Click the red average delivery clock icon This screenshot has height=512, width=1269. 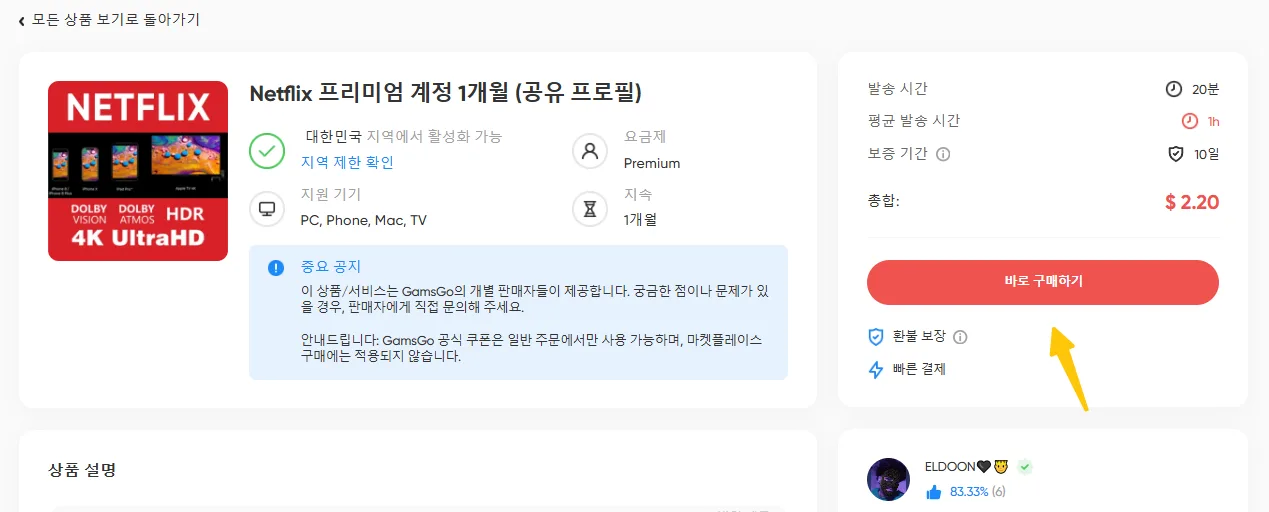pos(1189,121)
